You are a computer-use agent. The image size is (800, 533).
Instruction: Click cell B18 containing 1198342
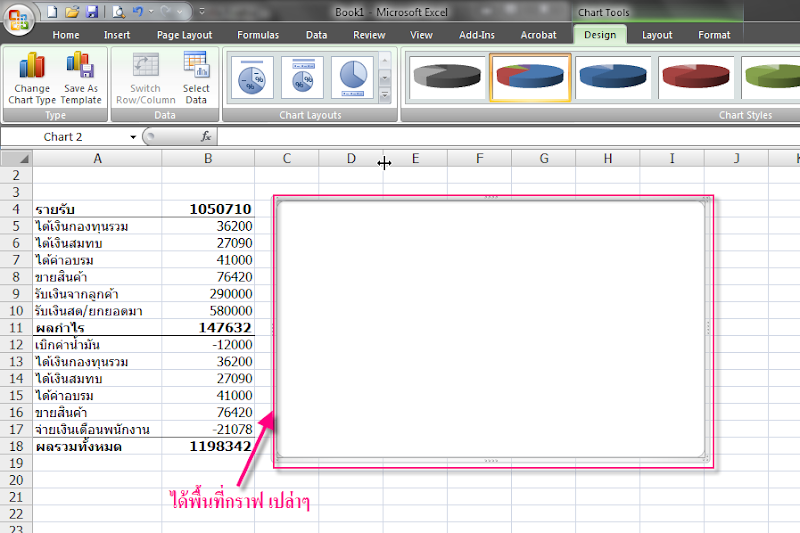[x=208, y=446]
